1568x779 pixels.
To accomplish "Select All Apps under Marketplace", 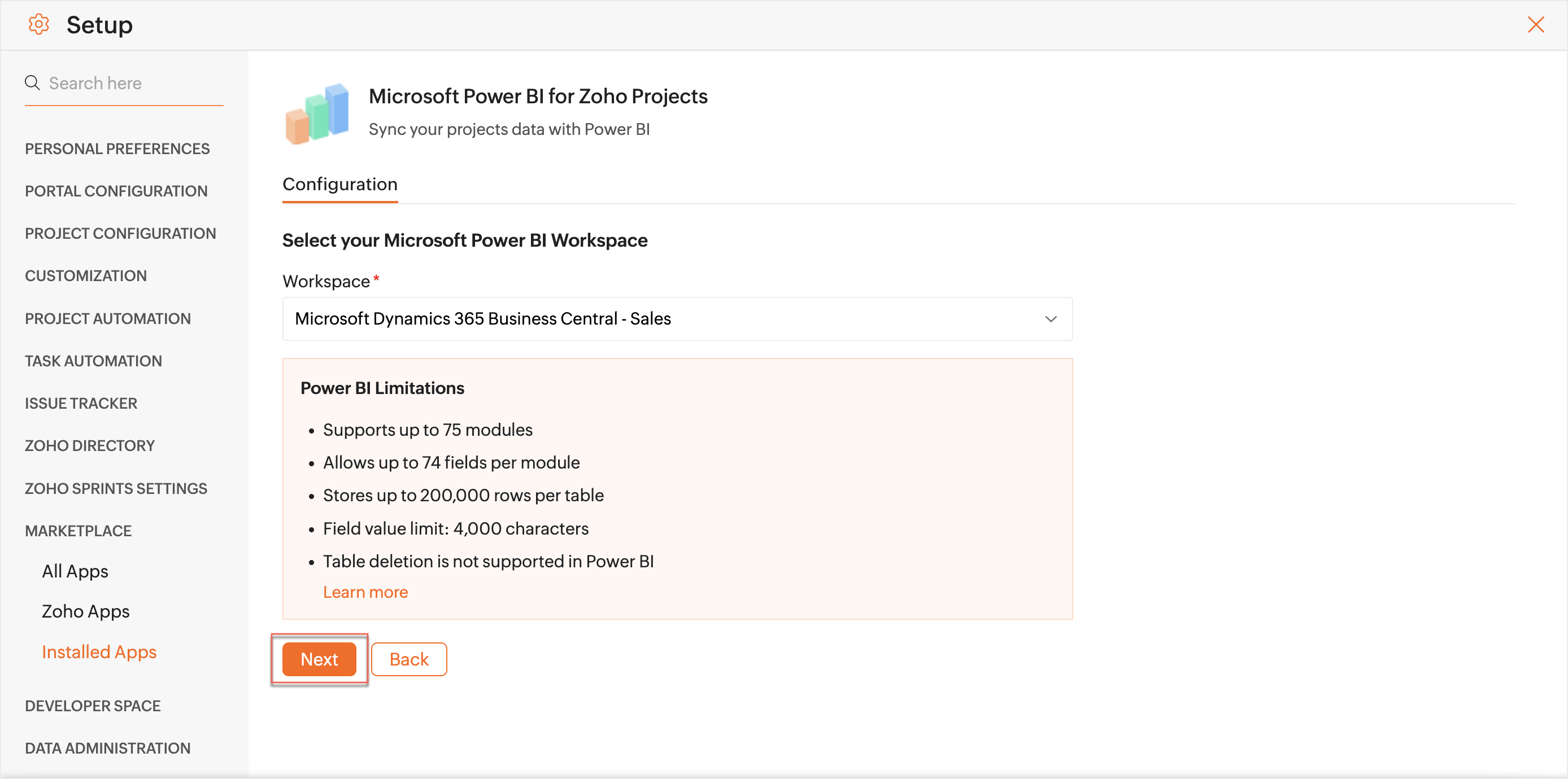I will pyautogui.click(x=75, y=571).
